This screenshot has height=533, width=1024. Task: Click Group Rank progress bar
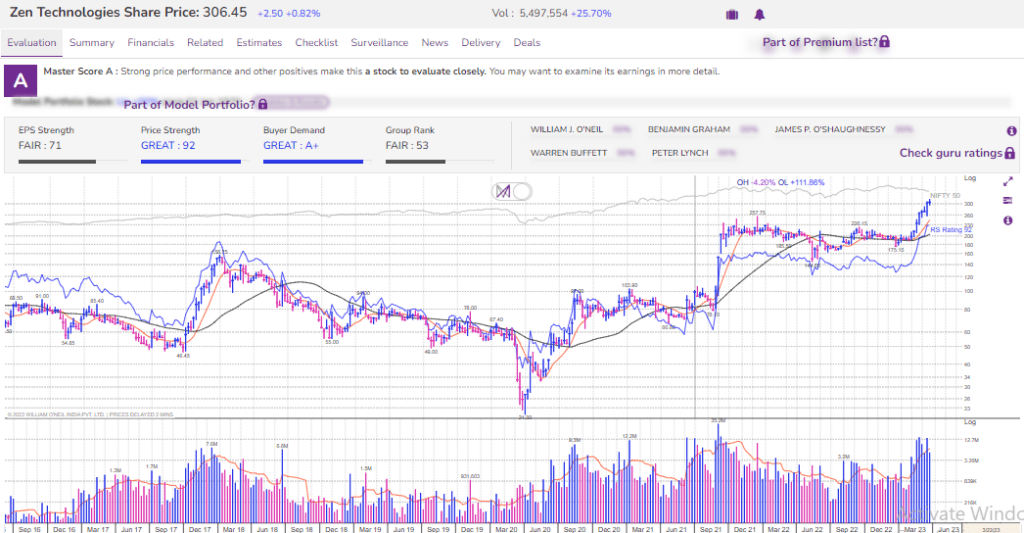pyautogui.click(x=439, y=161)
